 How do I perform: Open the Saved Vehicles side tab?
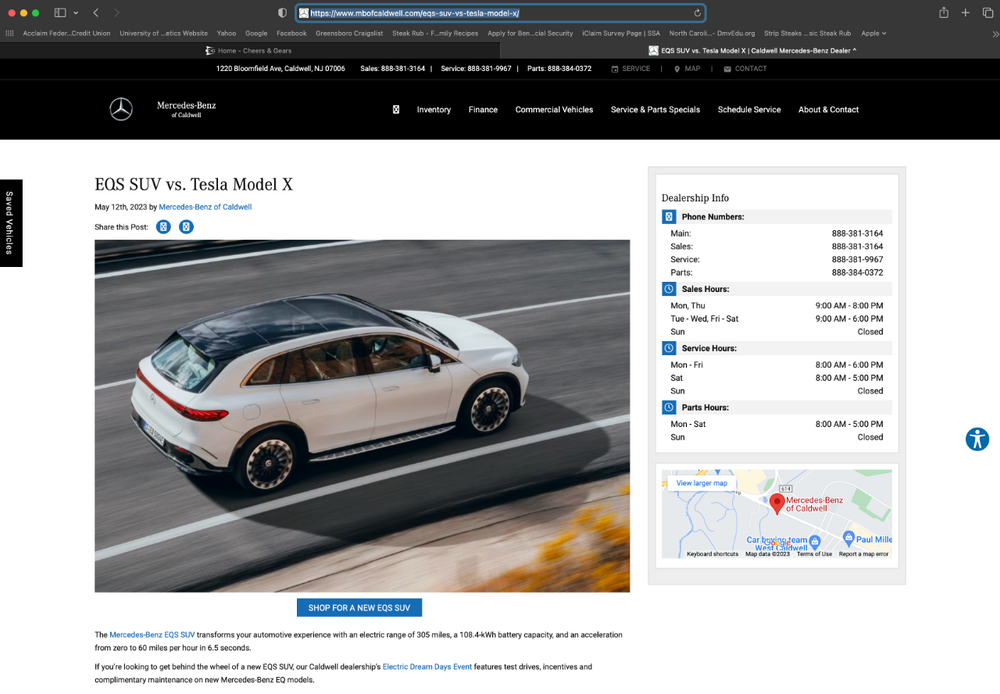point(10,223)
